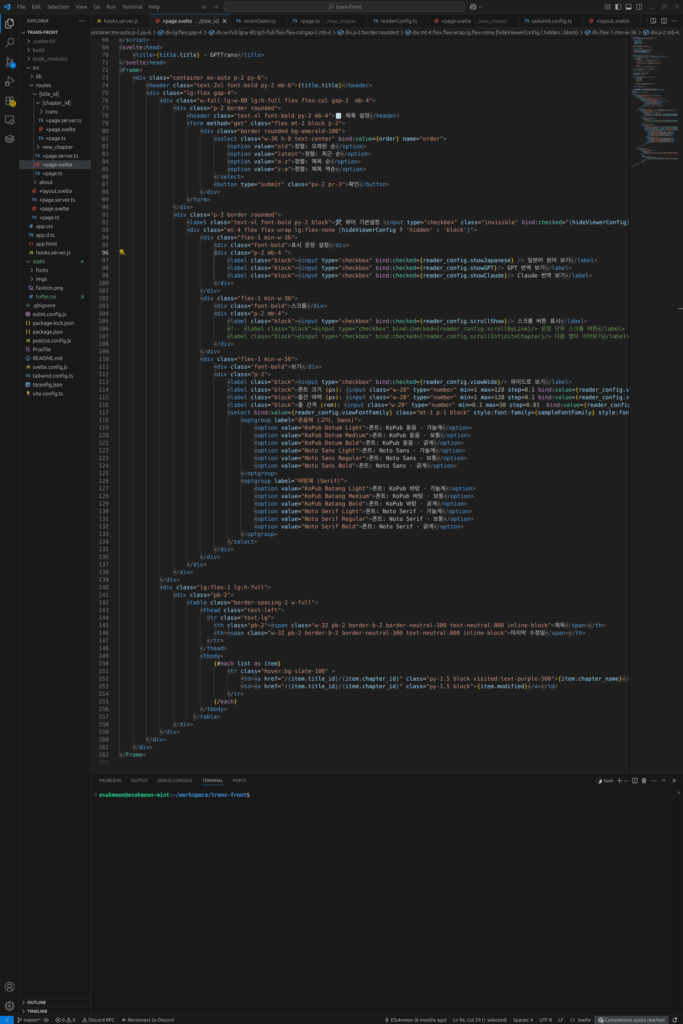Maximize the terminal panel with the chevron
Viewport: 683px width, 1024px height.
[663, 780]
